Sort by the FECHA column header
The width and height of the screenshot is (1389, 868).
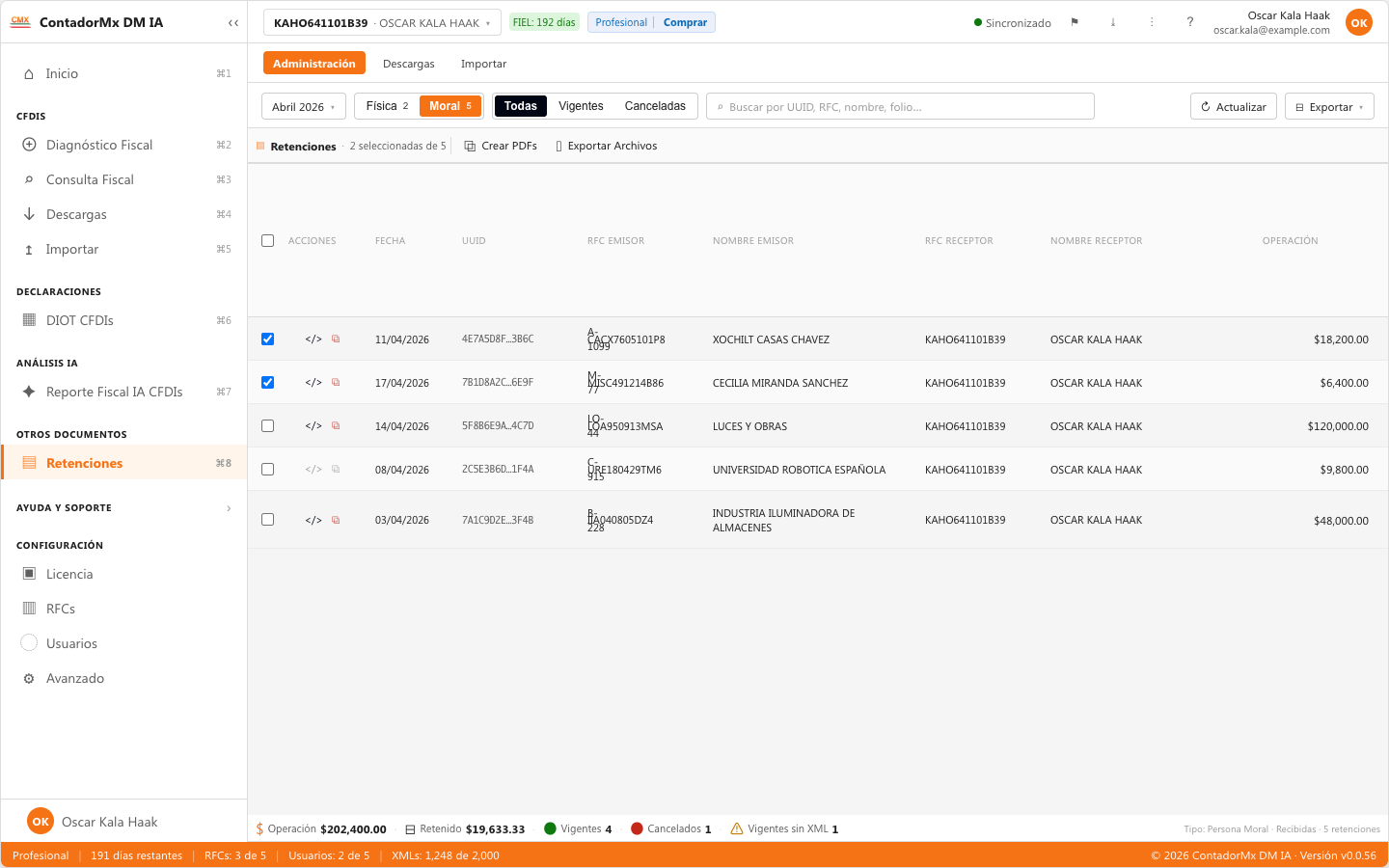point(390,241)
